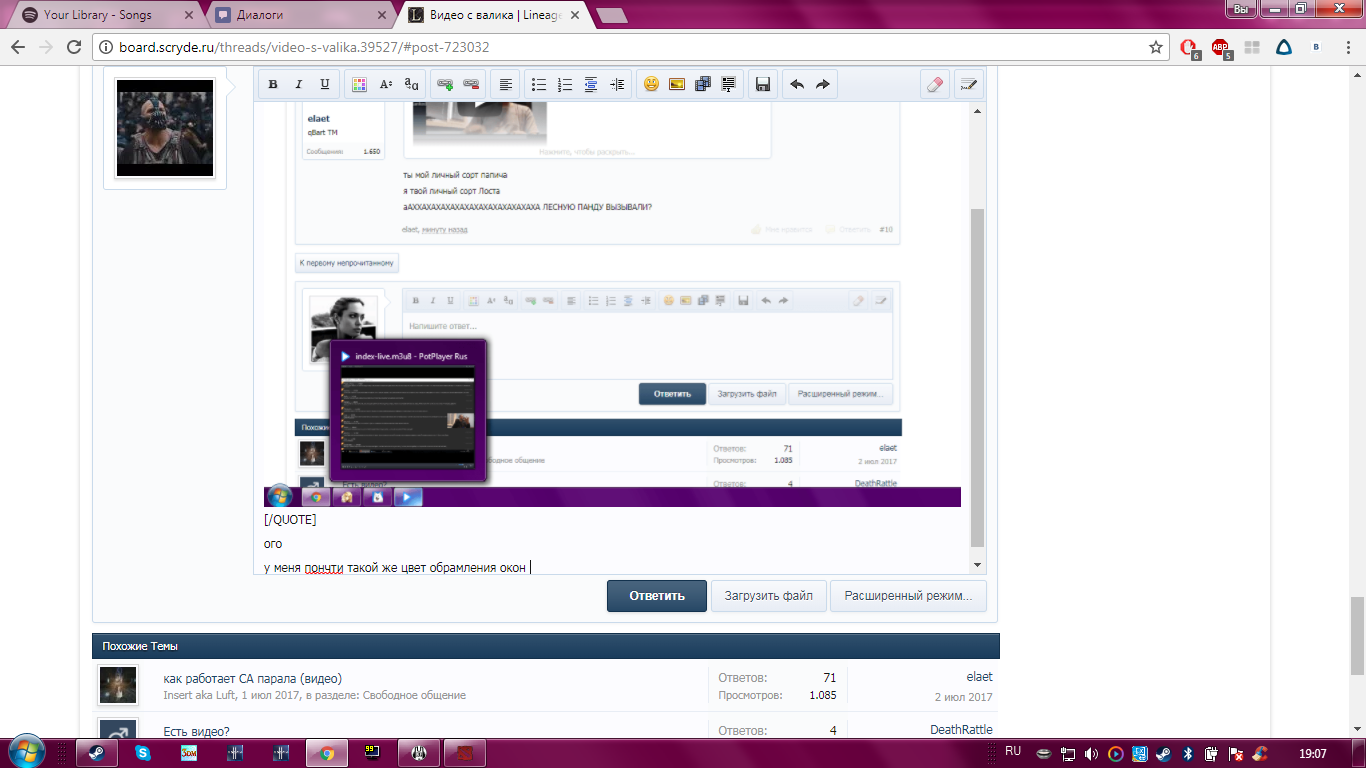Switch to the Your Library - Songs tab

coord(98,15)
